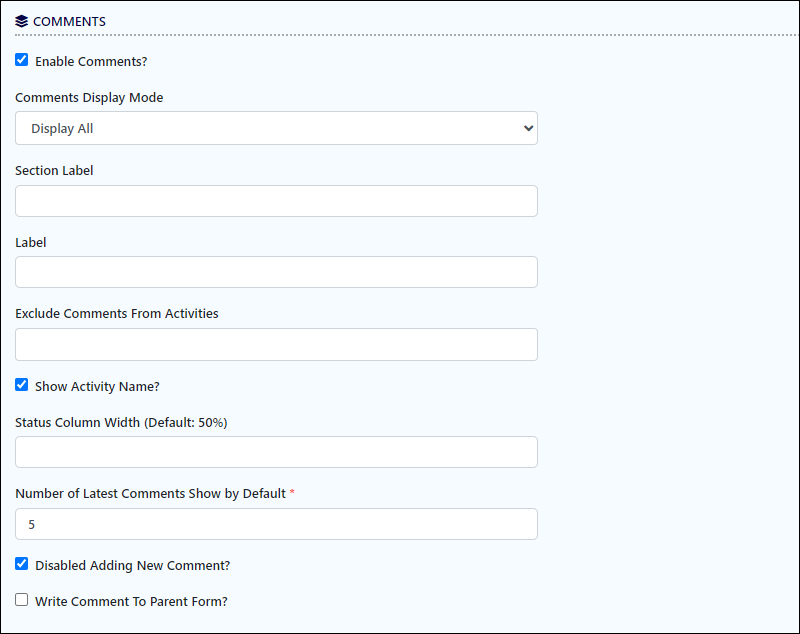Click the "Enable Comments?" label text
The image size is (800, 634).
pos(91,61)
